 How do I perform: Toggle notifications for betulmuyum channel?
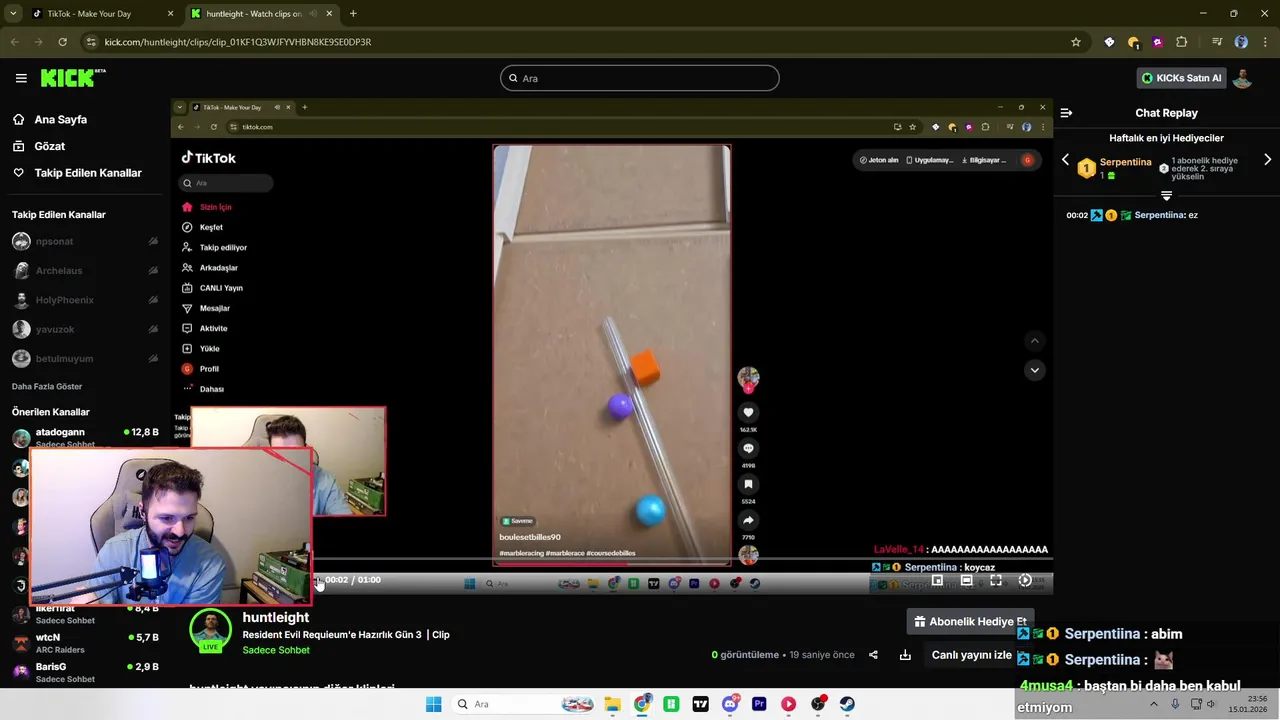[153, 358]
